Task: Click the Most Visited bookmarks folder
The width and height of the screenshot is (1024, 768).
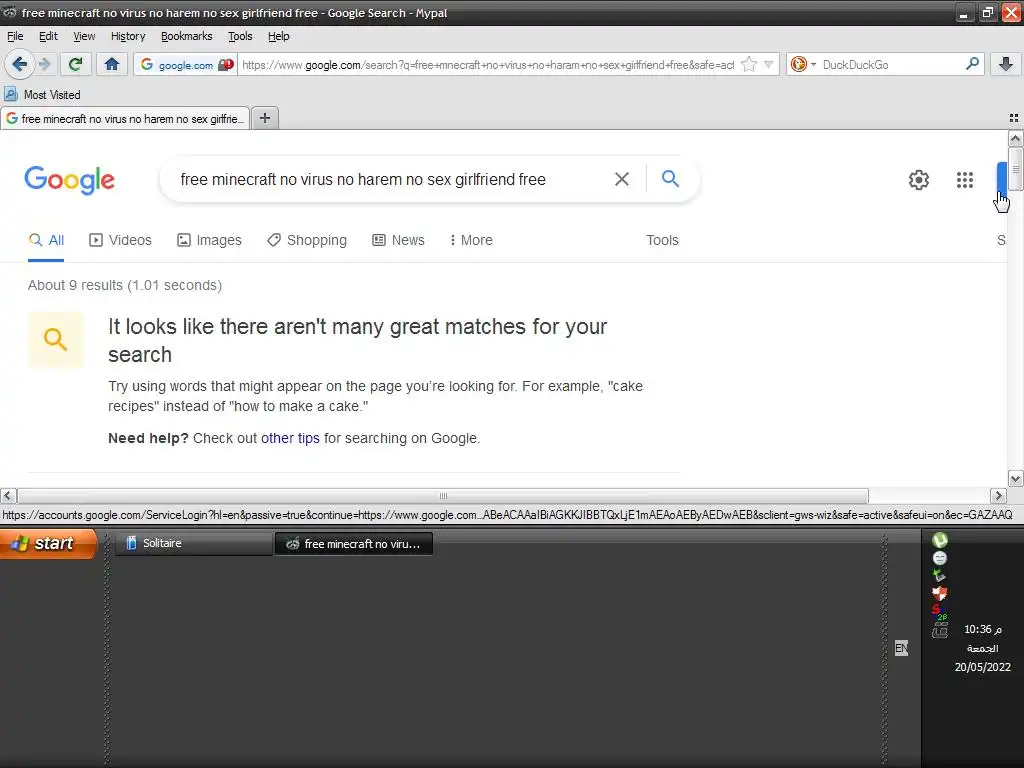Action: pyautogui.click(x=42, y=95)
